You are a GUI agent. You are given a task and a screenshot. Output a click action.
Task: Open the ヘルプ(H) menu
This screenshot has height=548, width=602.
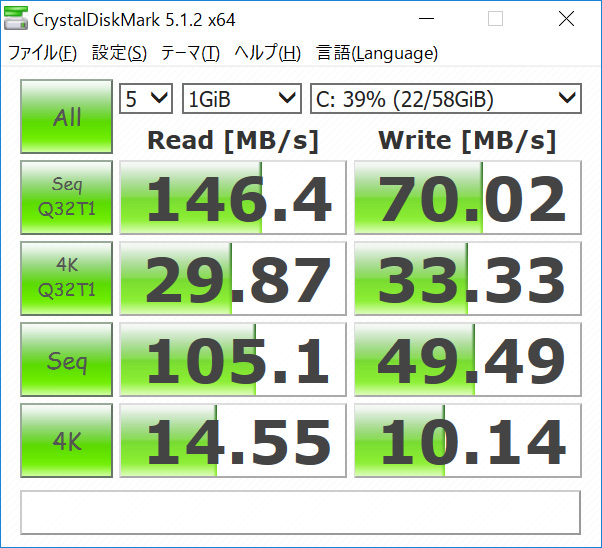(x=268, y=53)
